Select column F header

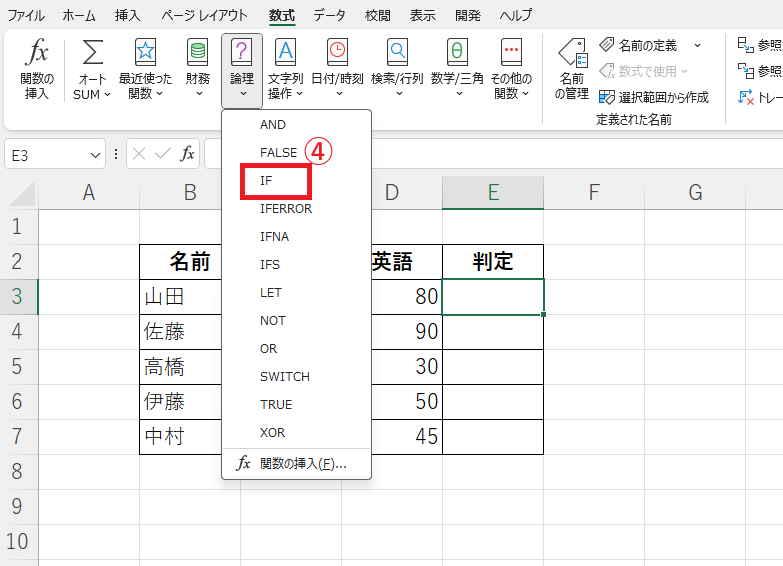click(594, 193)
